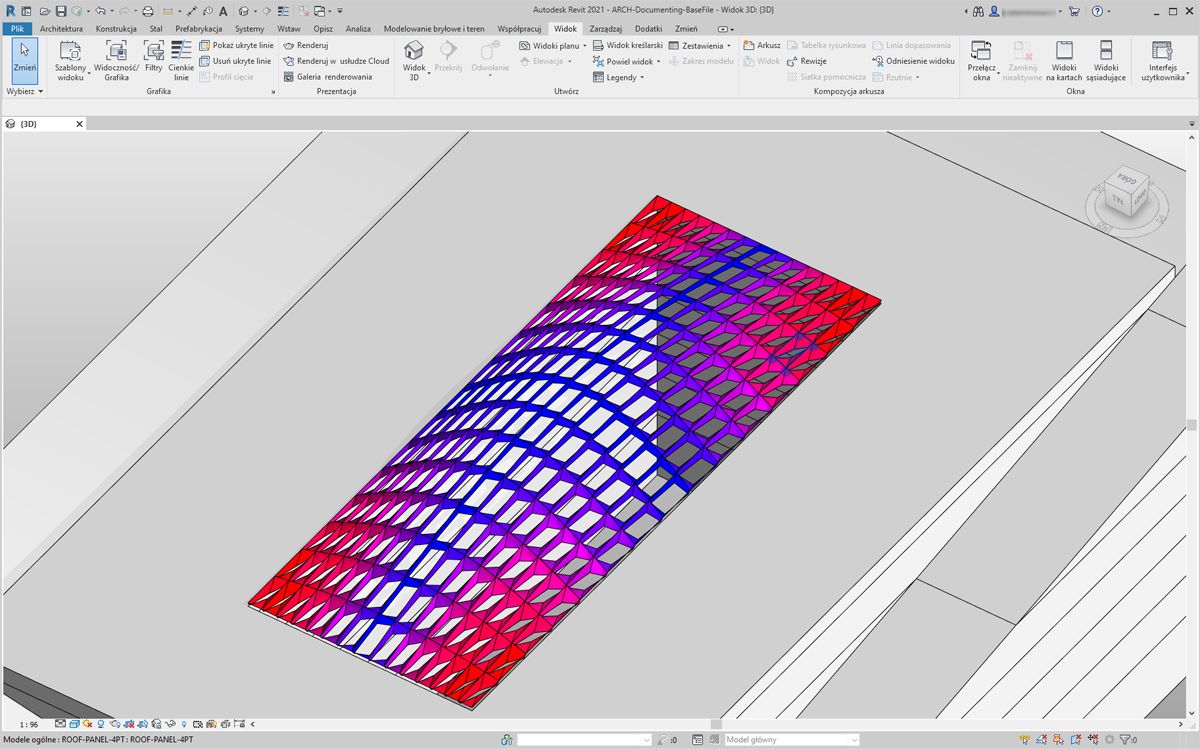Viewport: 1200px width, 749px height.
Task: Click the Open folder icon in quick access toolbar
Action: pos(45,11)
